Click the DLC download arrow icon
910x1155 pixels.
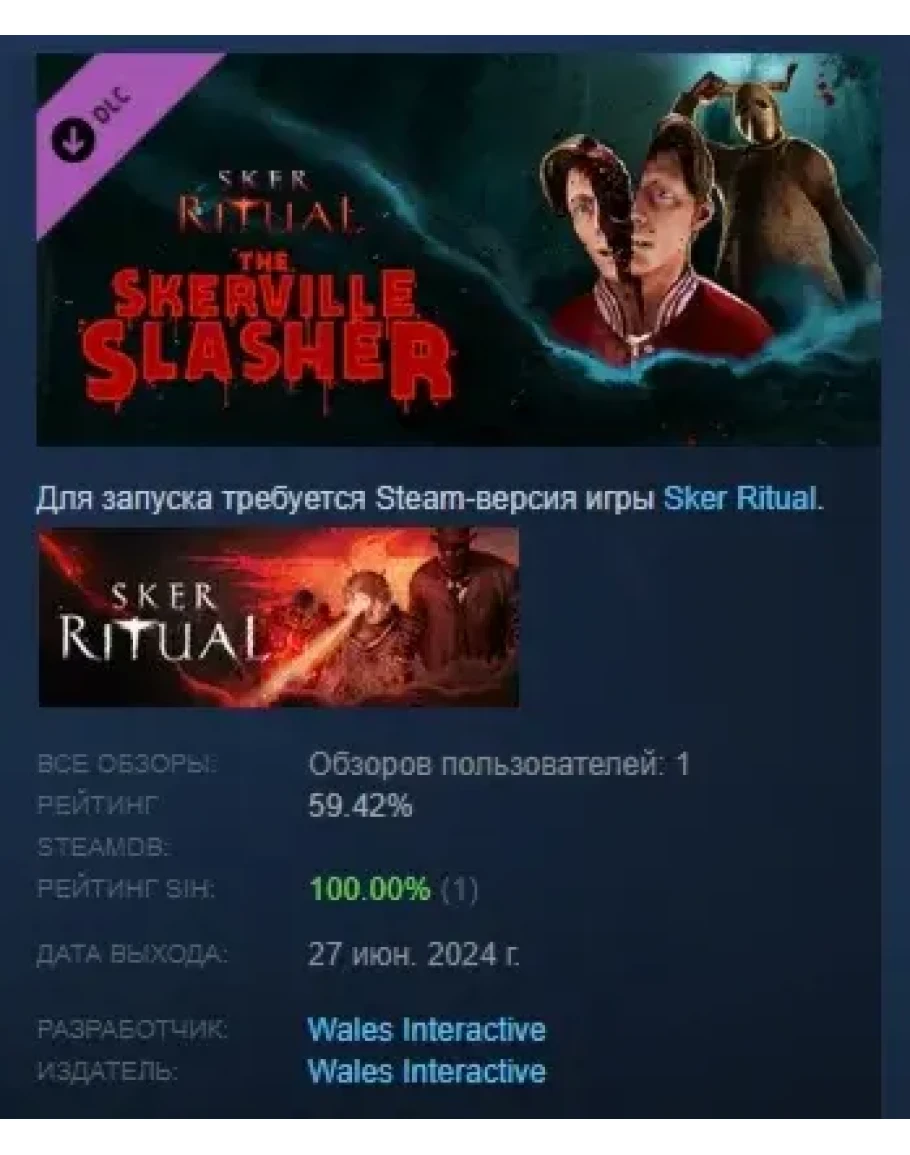click(x=73, y=139)
